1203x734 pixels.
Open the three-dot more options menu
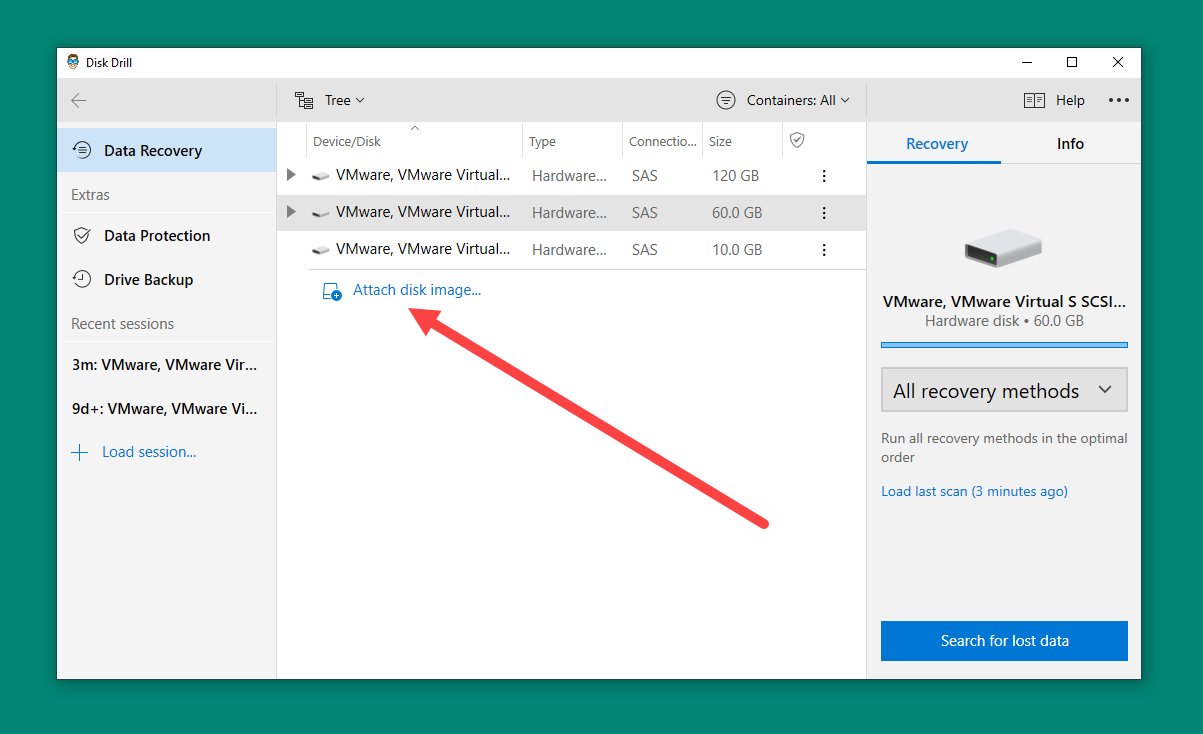click(1119, 100)
